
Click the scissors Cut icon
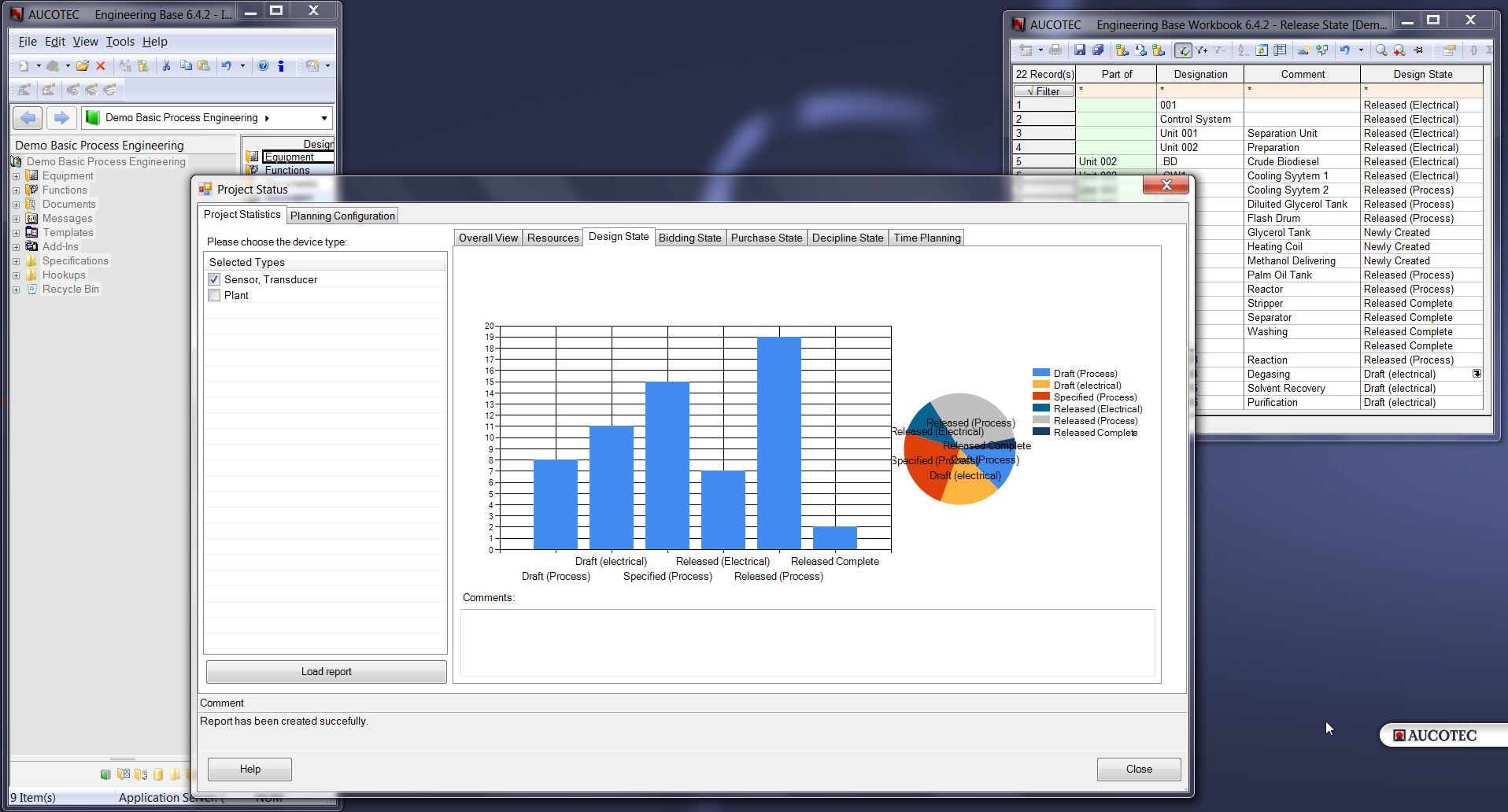point(166,66)
